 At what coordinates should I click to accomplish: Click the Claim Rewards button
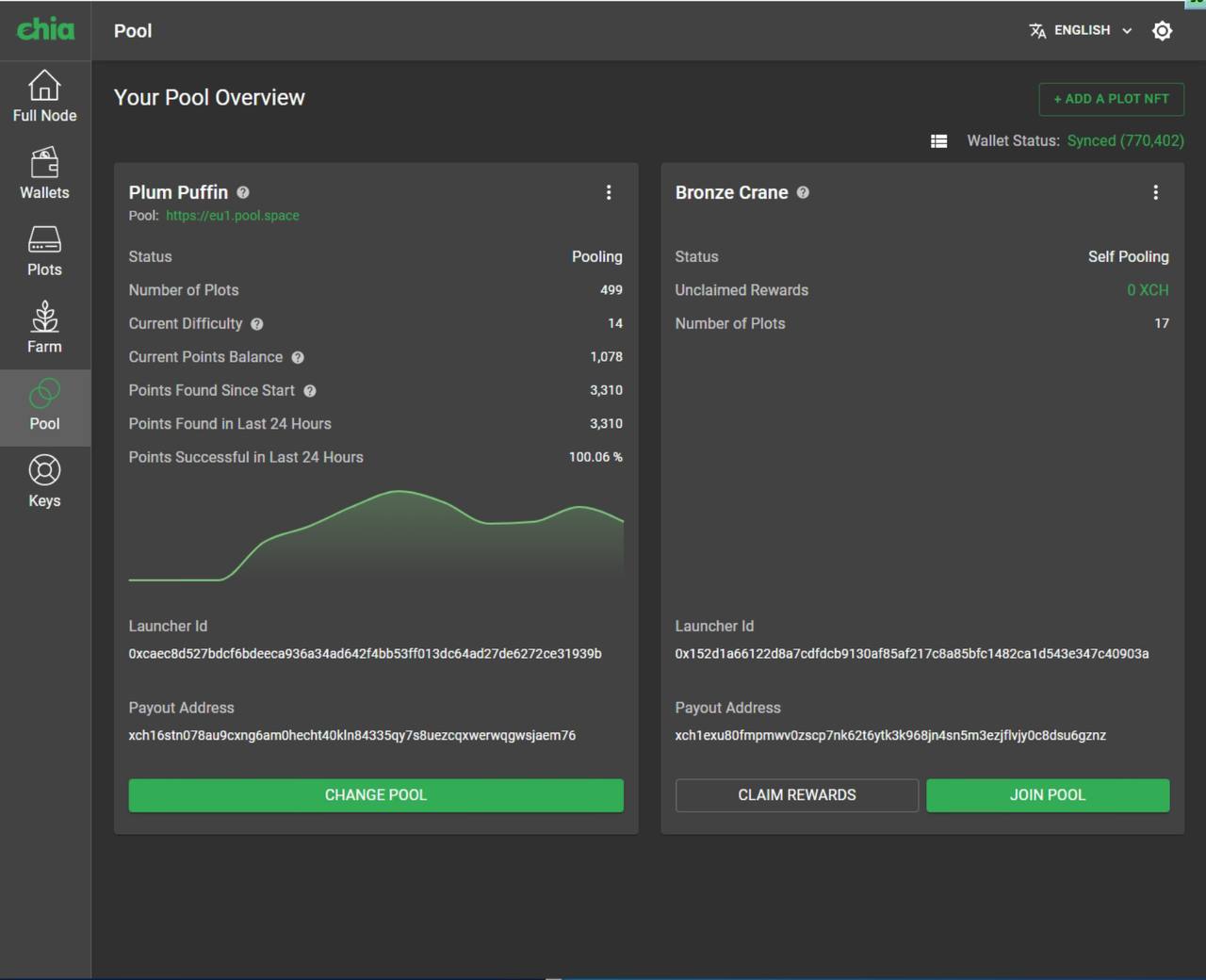[797, 795]
